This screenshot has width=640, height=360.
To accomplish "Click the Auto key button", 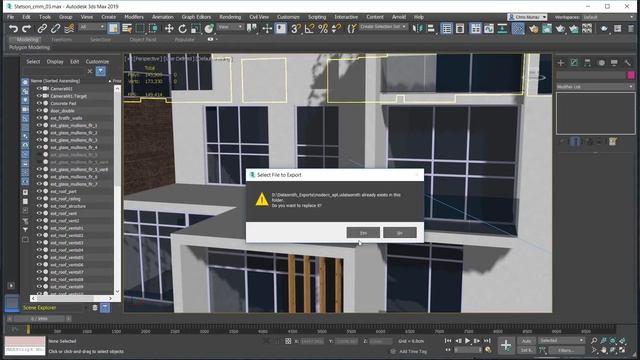I will pos(527,341).
